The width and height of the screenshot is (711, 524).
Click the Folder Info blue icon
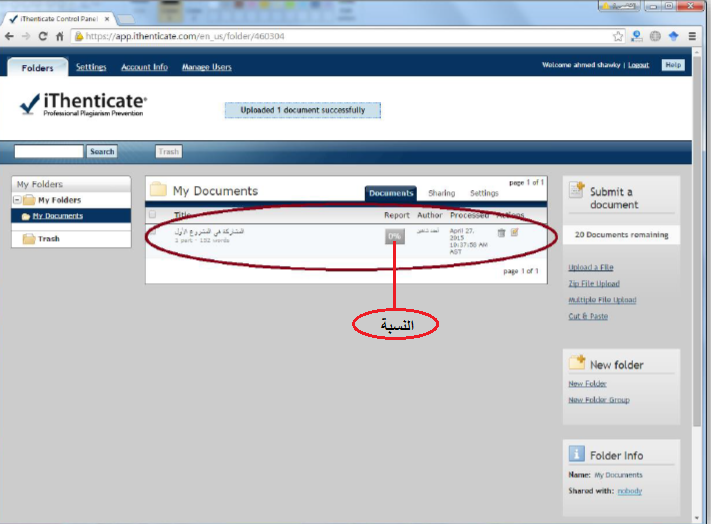576,453
